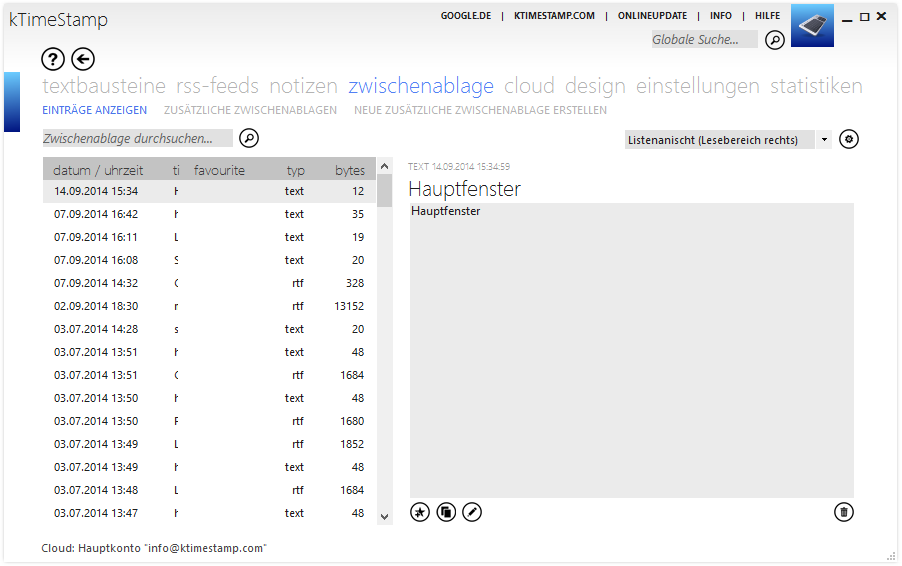Switch to cloud tab
Screen dimensions: 902x566
point(529,86)
